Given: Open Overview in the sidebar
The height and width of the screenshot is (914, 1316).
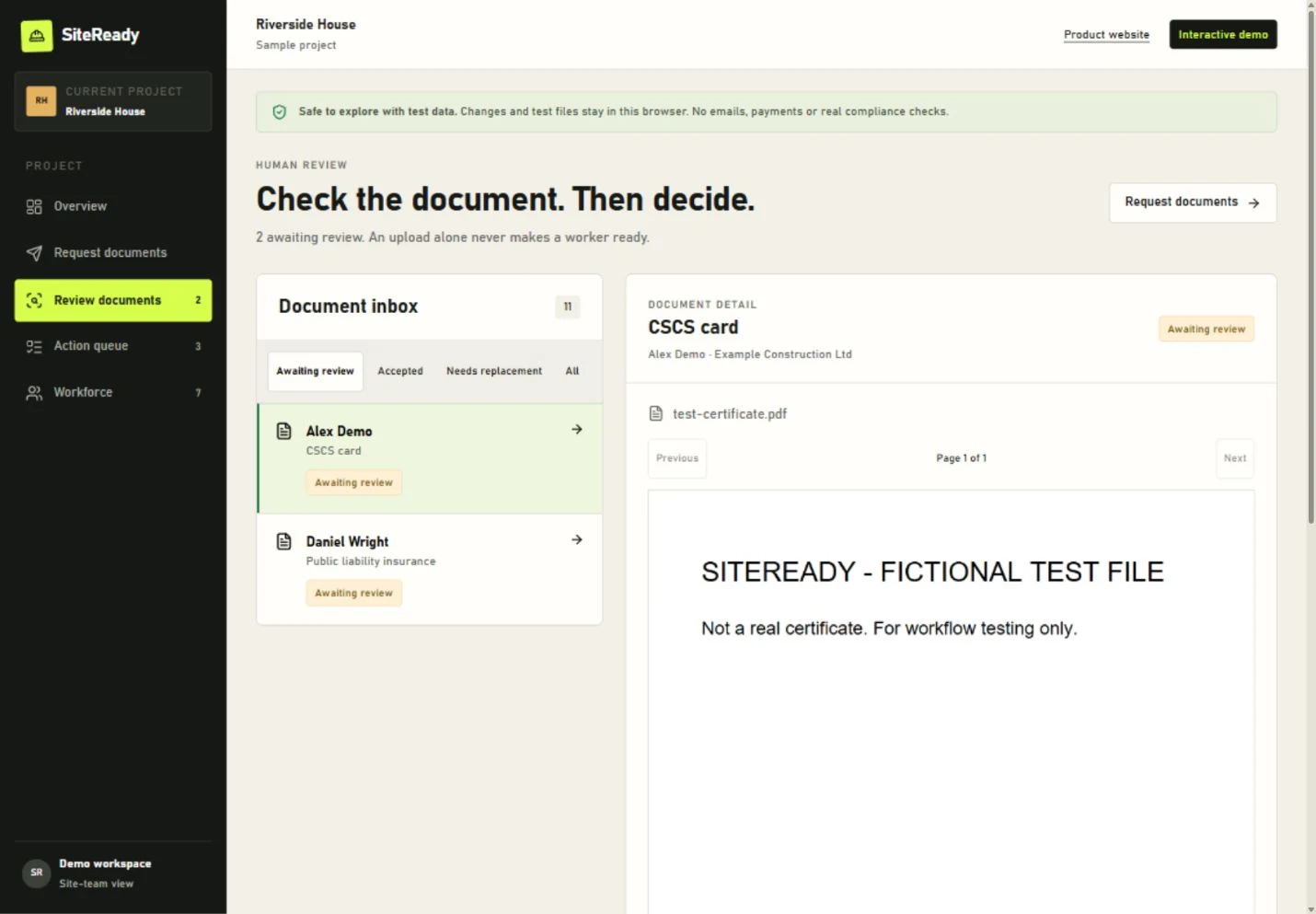Looking at the screenshot, I should (x=113, y=206).
